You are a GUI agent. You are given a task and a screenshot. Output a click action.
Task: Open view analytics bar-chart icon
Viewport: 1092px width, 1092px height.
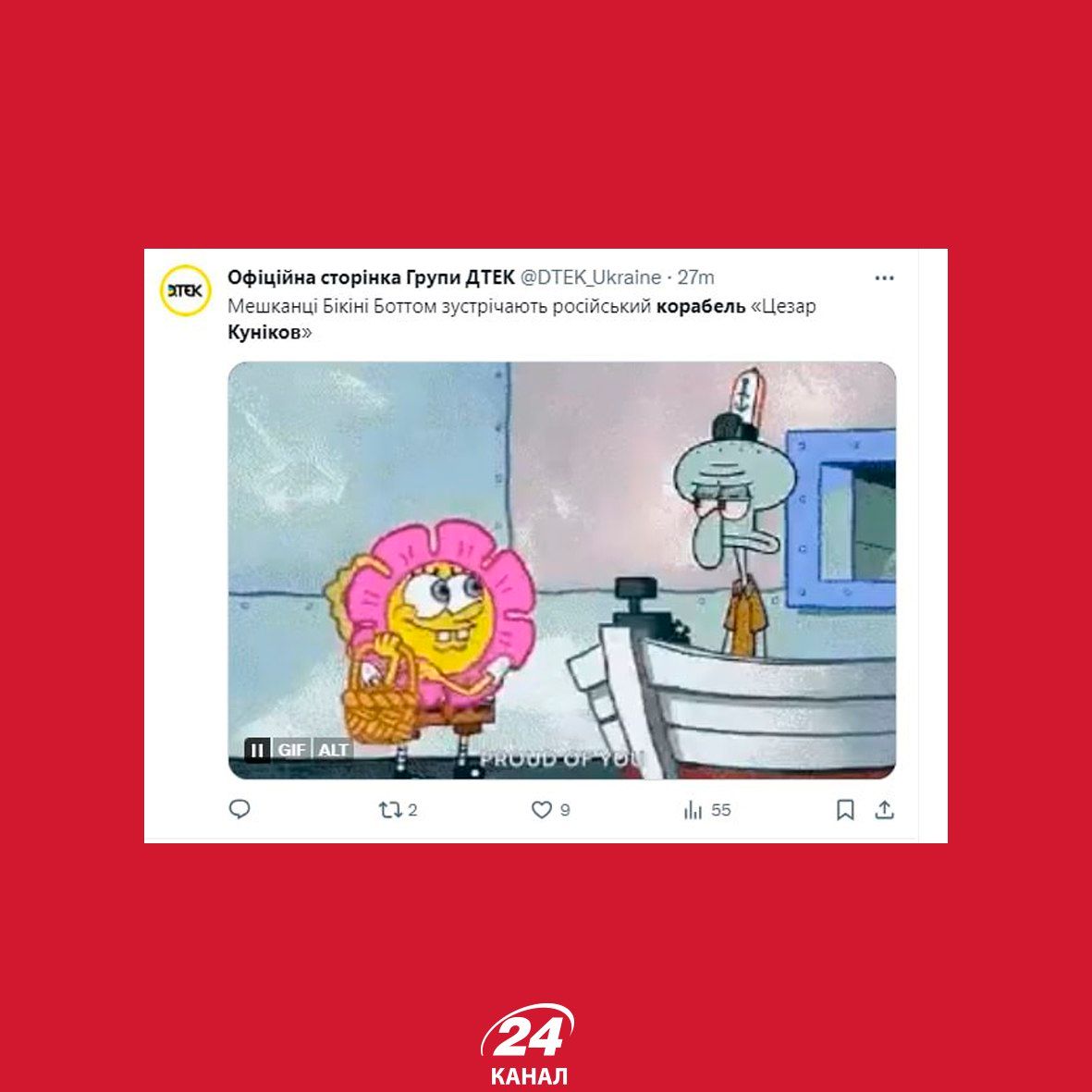pyautogui.click(x=693, y=810)
